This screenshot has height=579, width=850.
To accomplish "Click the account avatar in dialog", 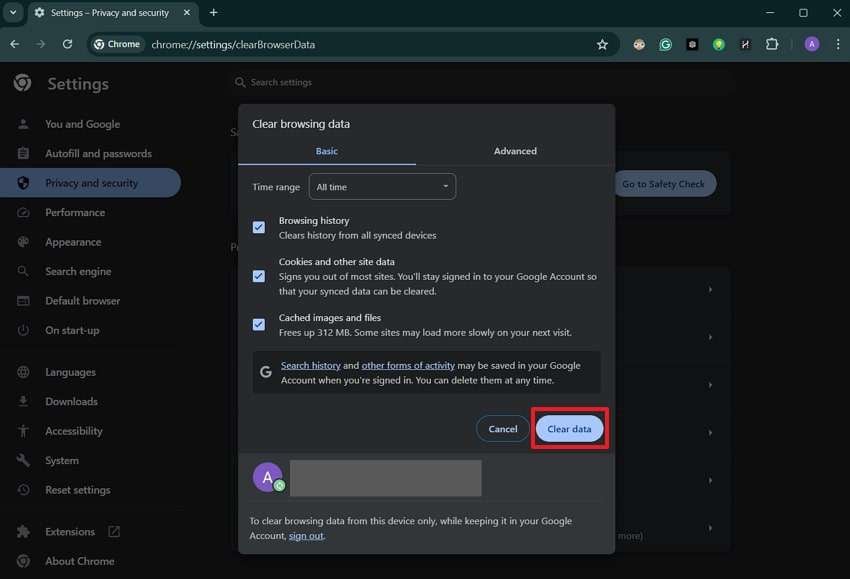I will click(x=268, y=478).
